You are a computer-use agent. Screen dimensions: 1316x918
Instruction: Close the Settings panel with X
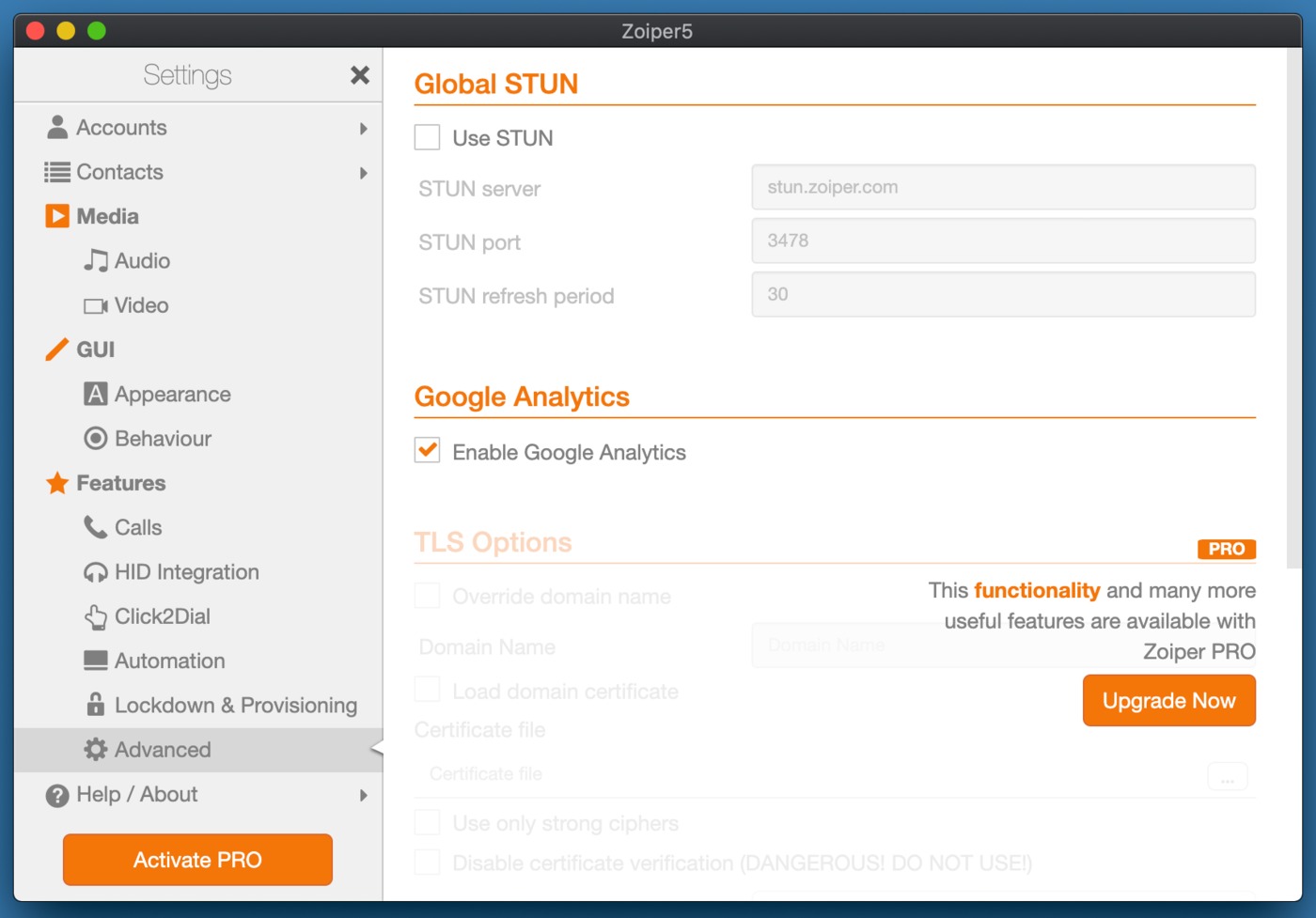pyautogui.click(x=360, y=75)
